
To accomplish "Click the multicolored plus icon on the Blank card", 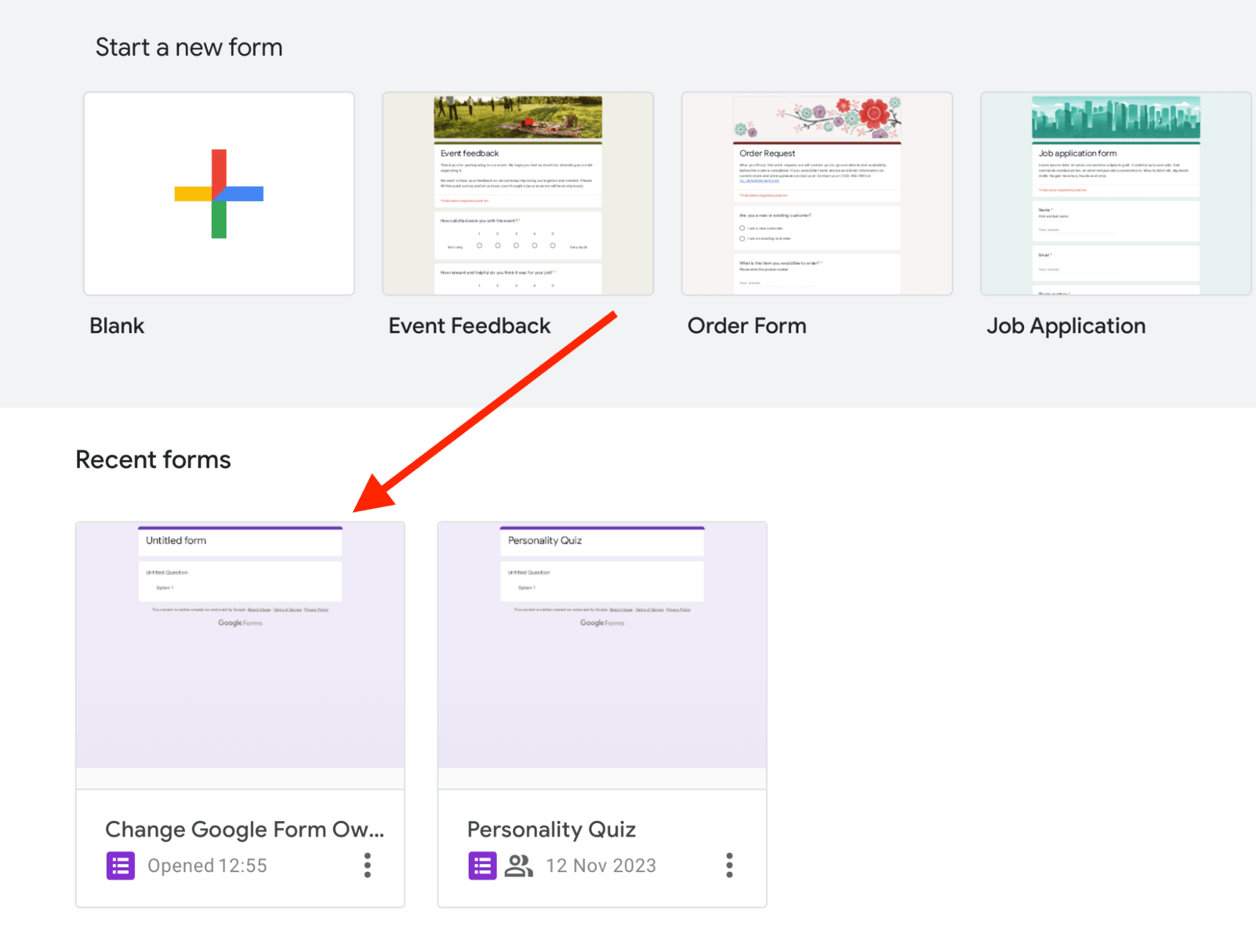I will [218, 194].
